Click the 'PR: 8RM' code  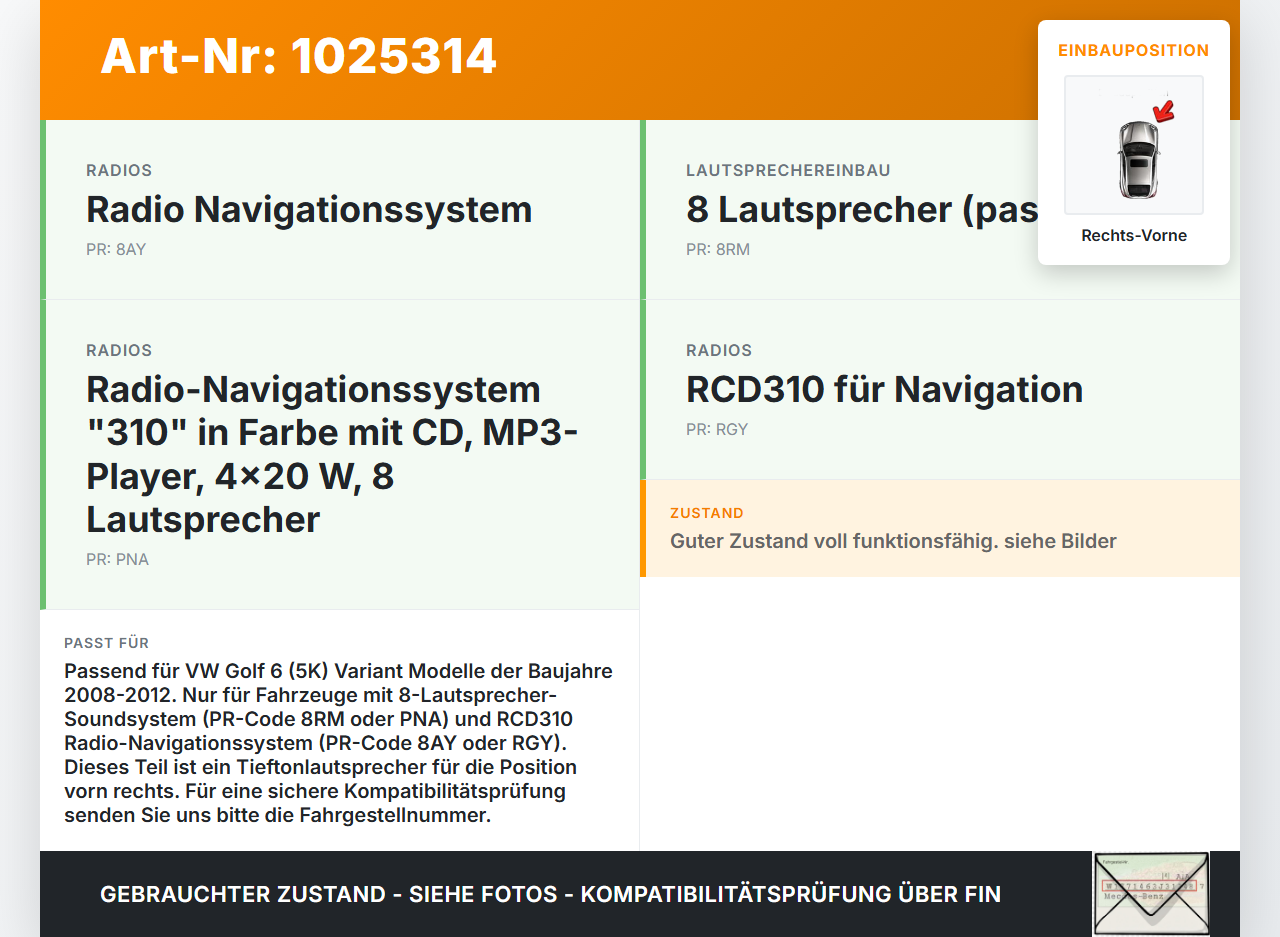point(718,249)
